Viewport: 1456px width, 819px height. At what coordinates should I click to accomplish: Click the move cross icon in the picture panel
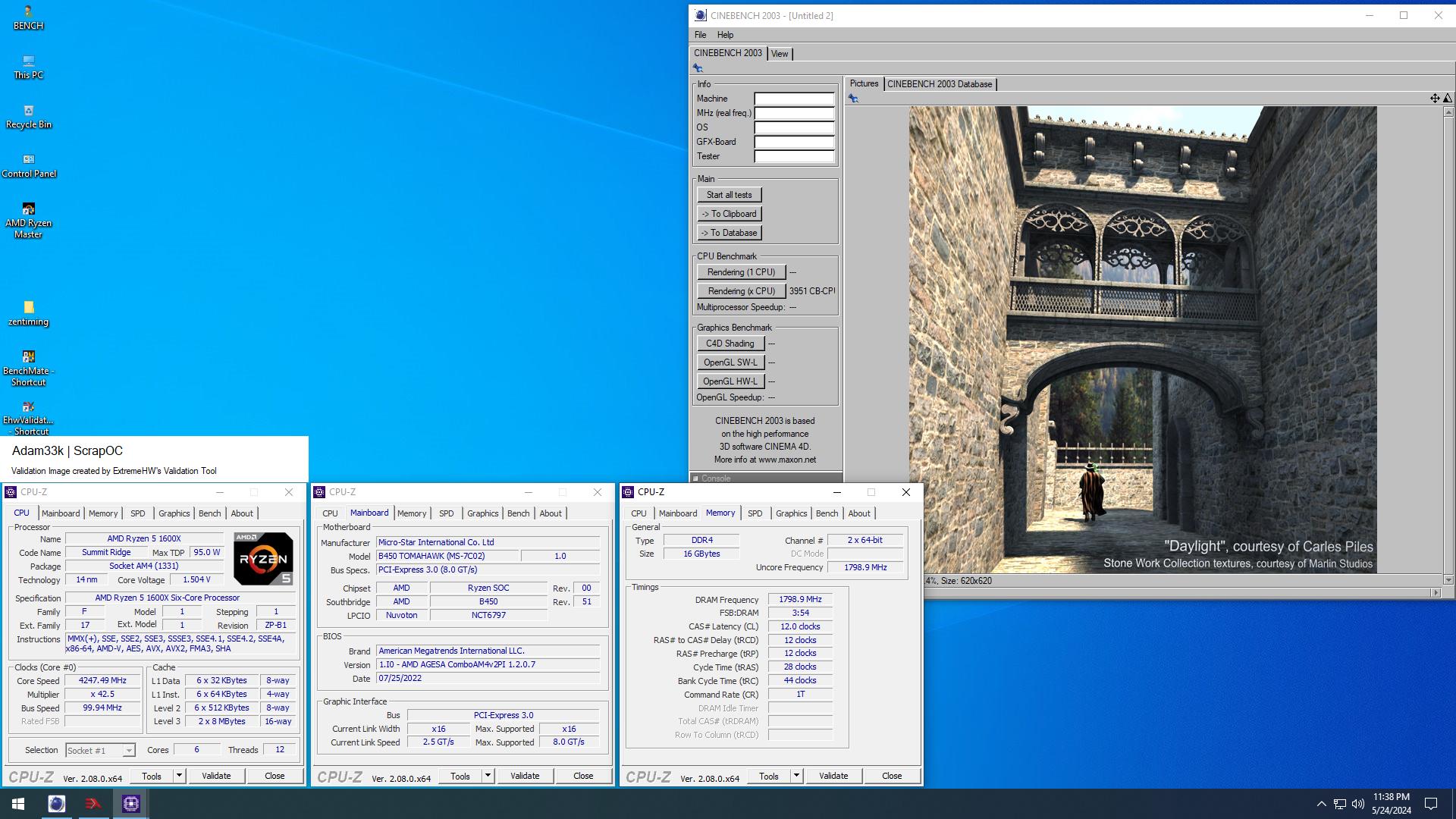[x=1435, y=98]
